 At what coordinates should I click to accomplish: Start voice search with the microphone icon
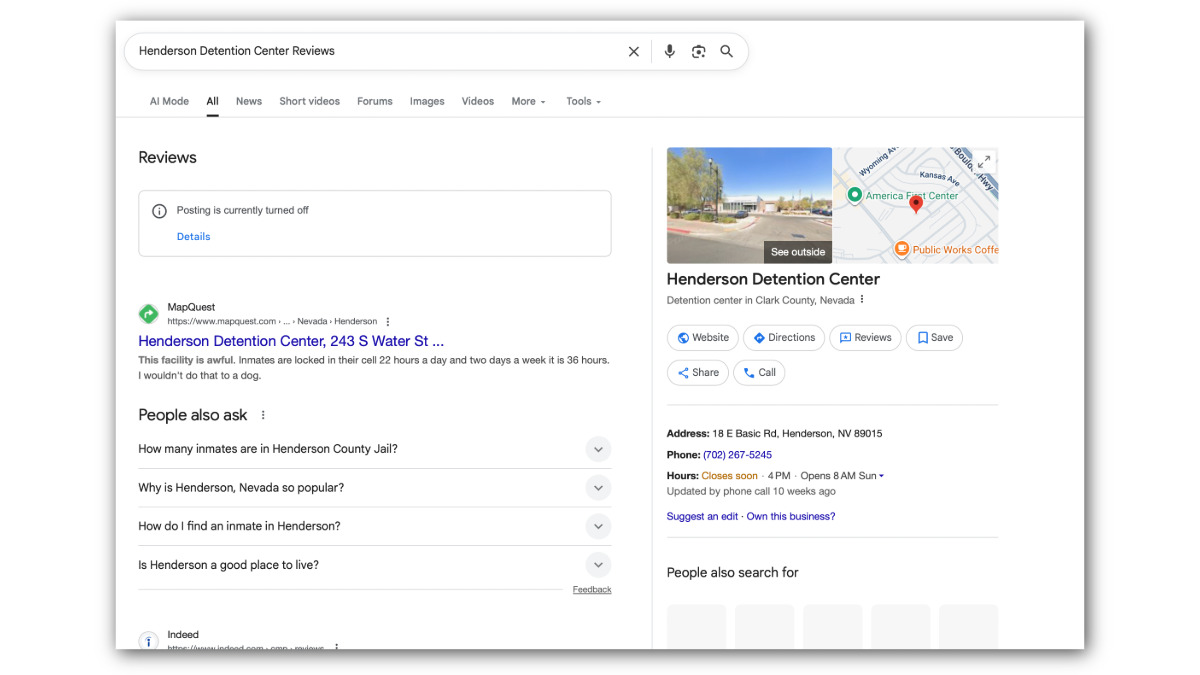(x=669, y=51)
